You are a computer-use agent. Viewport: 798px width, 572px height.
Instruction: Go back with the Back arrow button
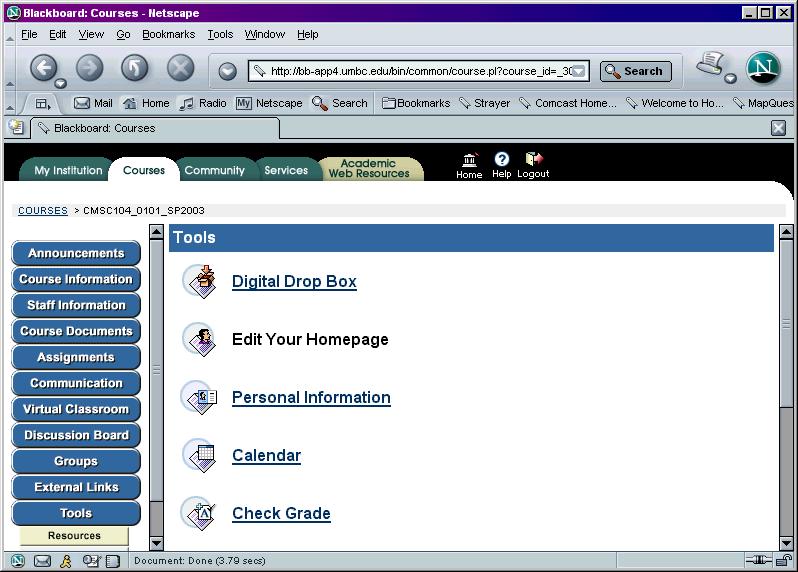point(43,68)
